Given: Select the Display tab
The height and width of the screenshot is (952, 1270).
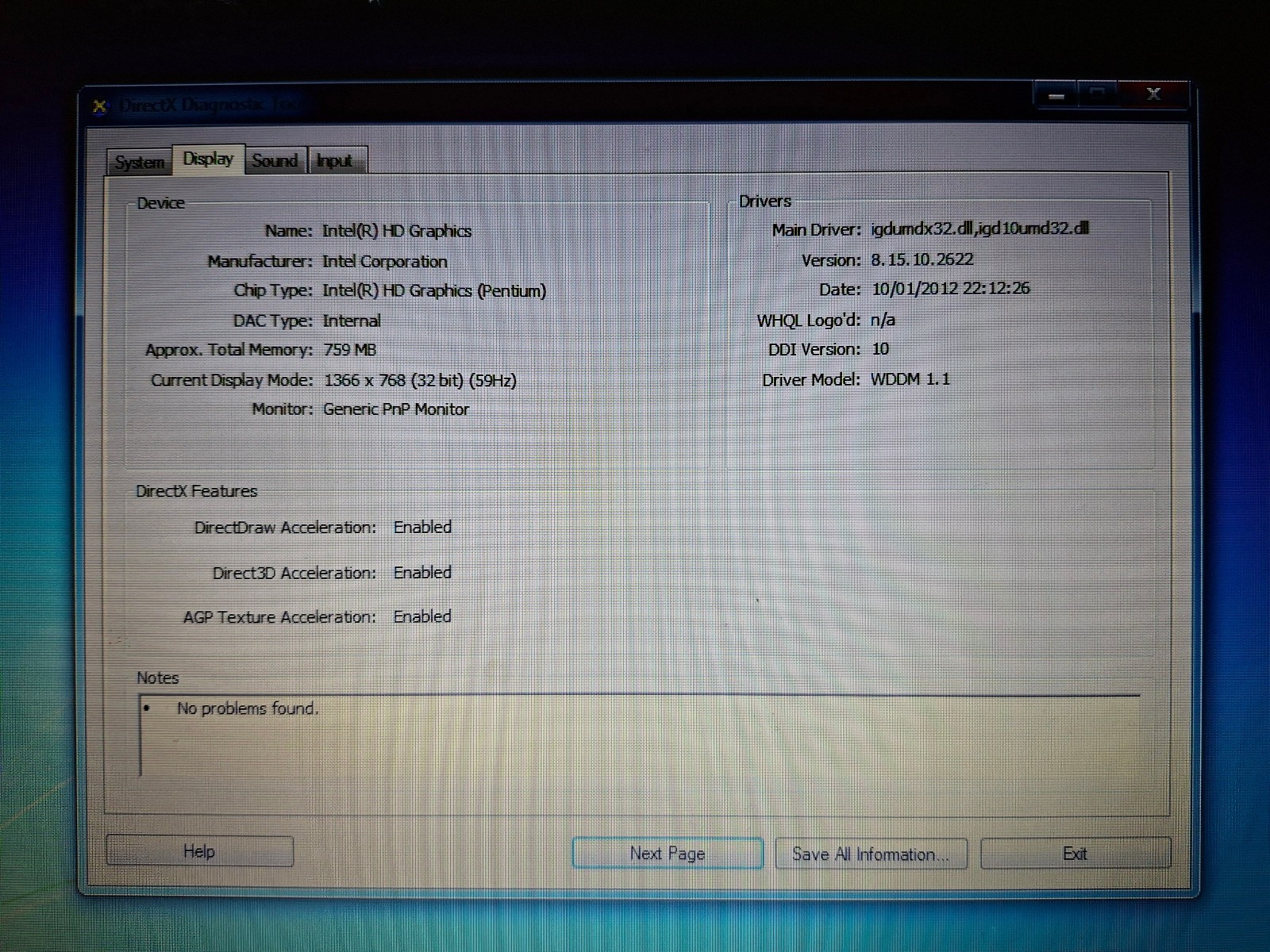Looking at the screenshot, I should [209, 159].
